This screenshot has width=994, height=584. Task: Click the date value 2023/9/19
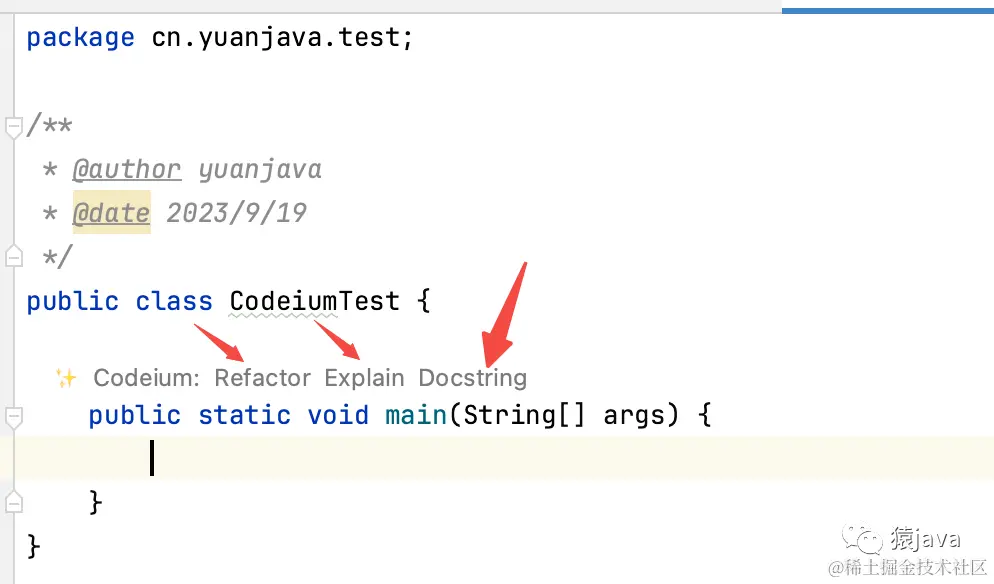pos(237,213)
